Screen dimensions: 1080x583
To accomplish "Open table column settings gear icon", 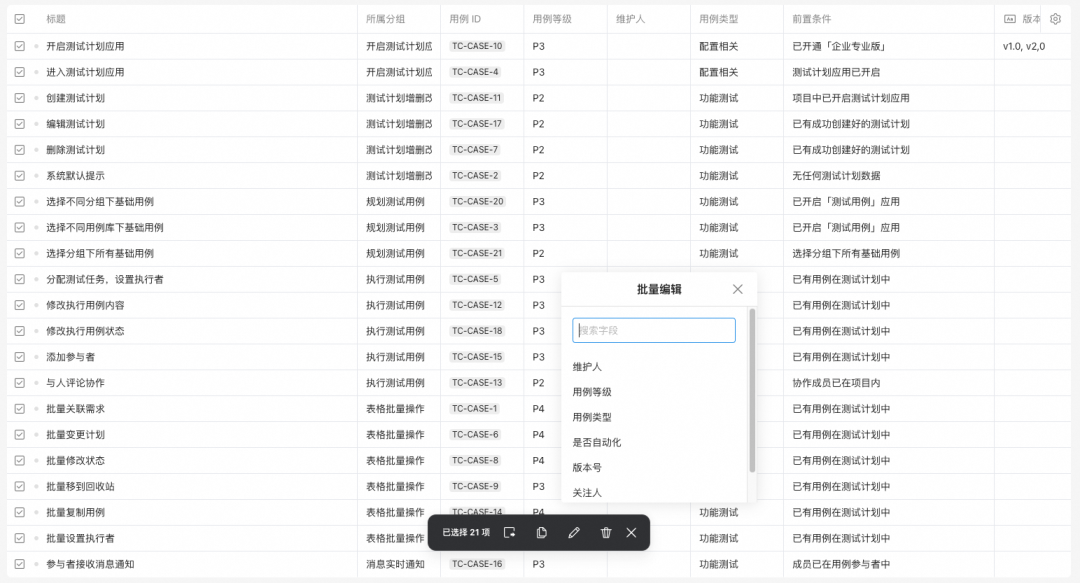I will tap(1055, 19).
